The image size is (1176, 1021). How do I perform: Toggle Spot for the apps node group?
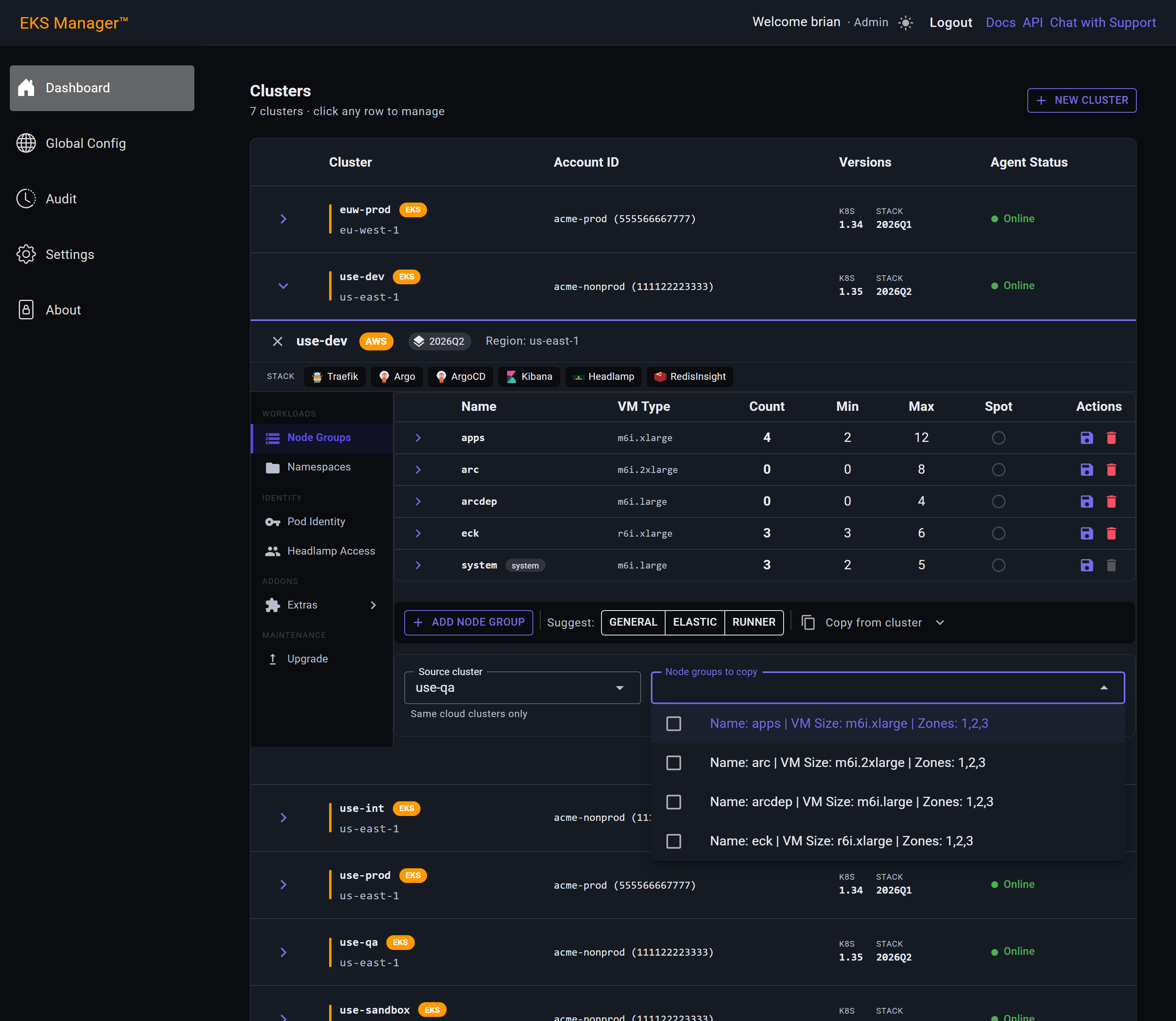998,437
